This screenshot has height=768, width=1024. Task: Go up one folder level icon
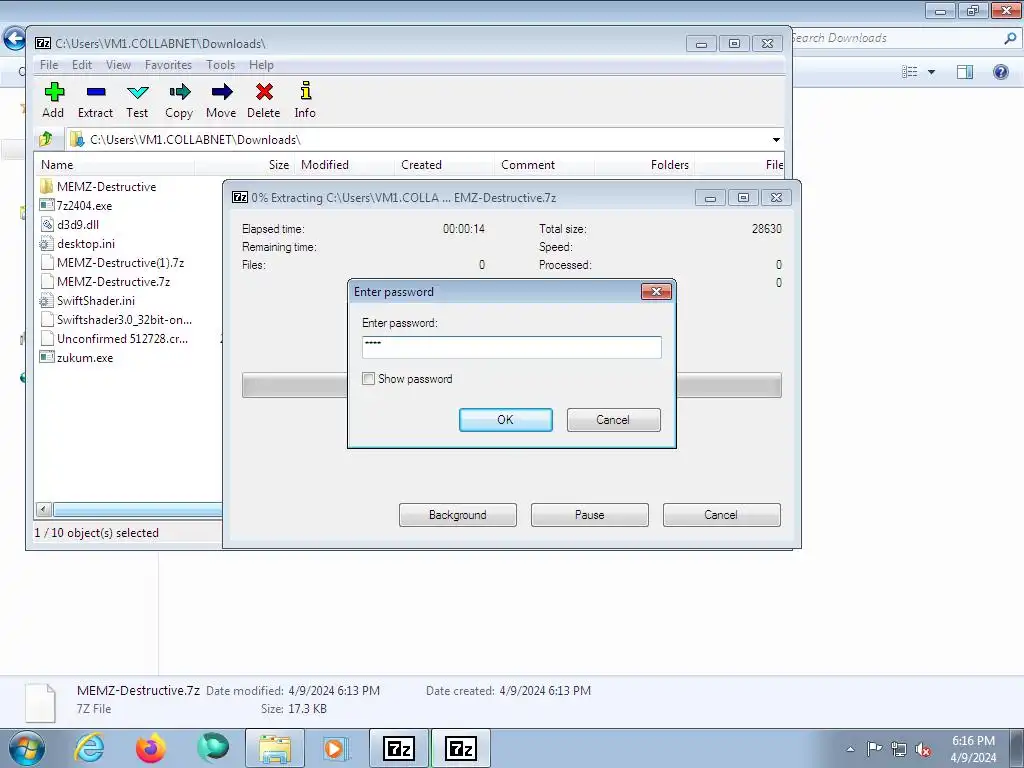[46, 139]
